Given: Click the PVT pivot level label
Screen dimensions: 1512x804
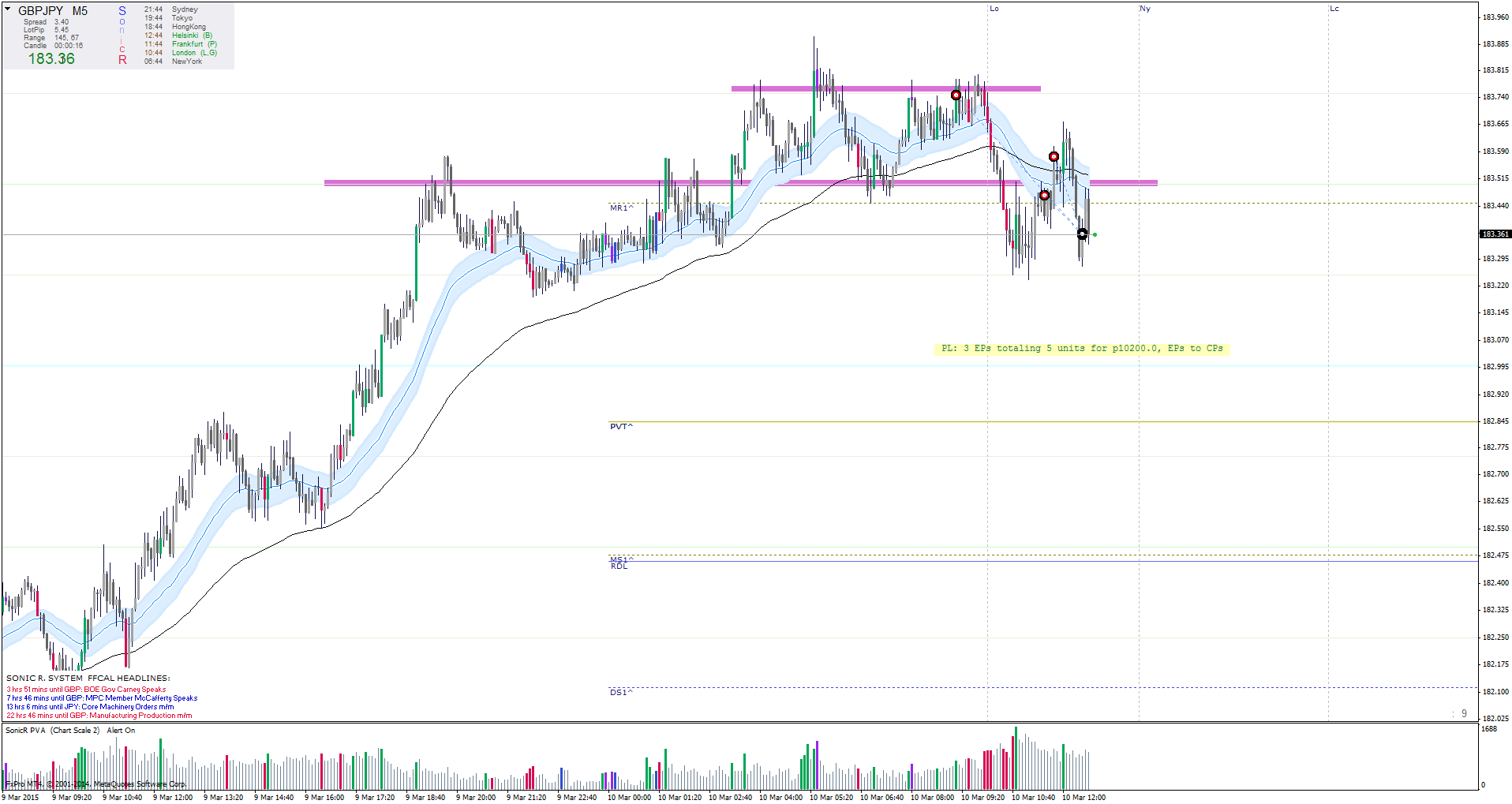Looking at the screenshot, I should [x=621, y=427].
